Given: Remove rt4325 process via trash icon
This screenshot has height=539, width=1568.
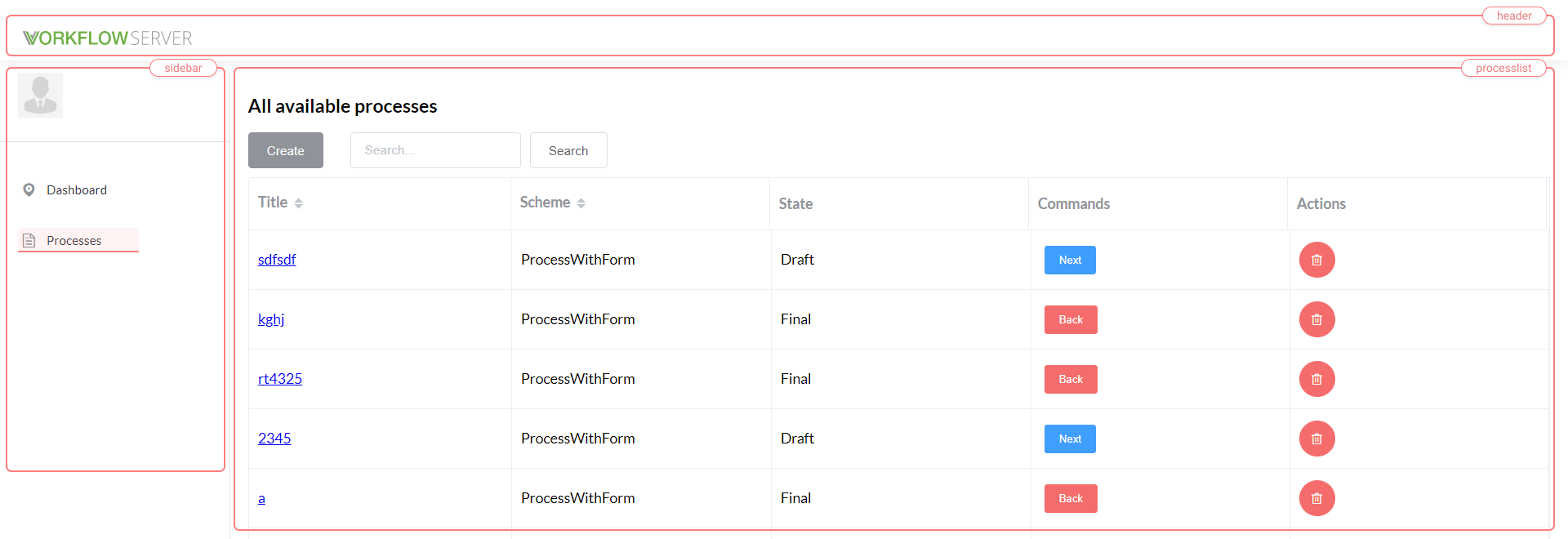Looking at the screenshot, I should (1316, 379).
